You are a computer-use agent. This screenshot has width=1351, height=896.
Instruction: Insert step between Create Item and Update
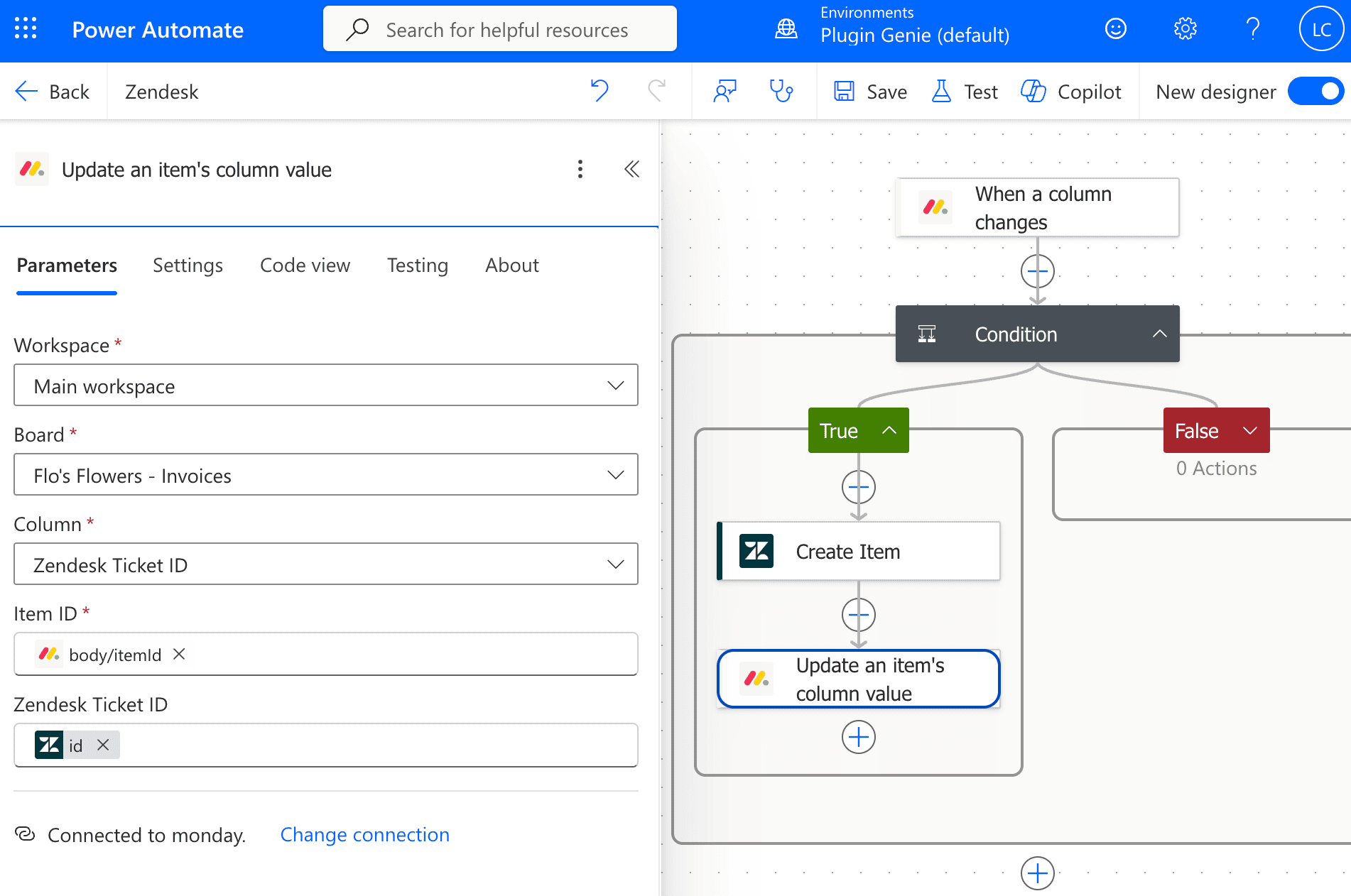point(859,615)
